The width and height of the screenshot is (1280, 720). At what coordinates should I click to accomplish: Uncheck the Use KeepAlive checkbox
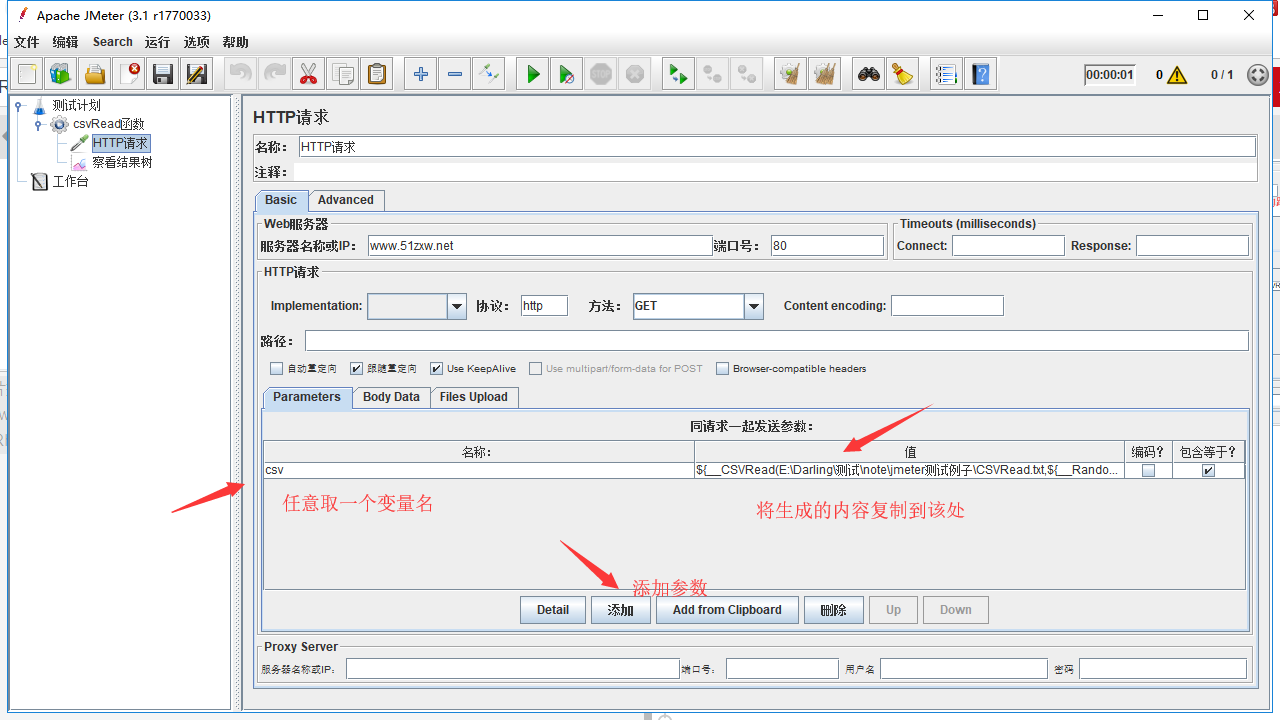tap(436, 369)
